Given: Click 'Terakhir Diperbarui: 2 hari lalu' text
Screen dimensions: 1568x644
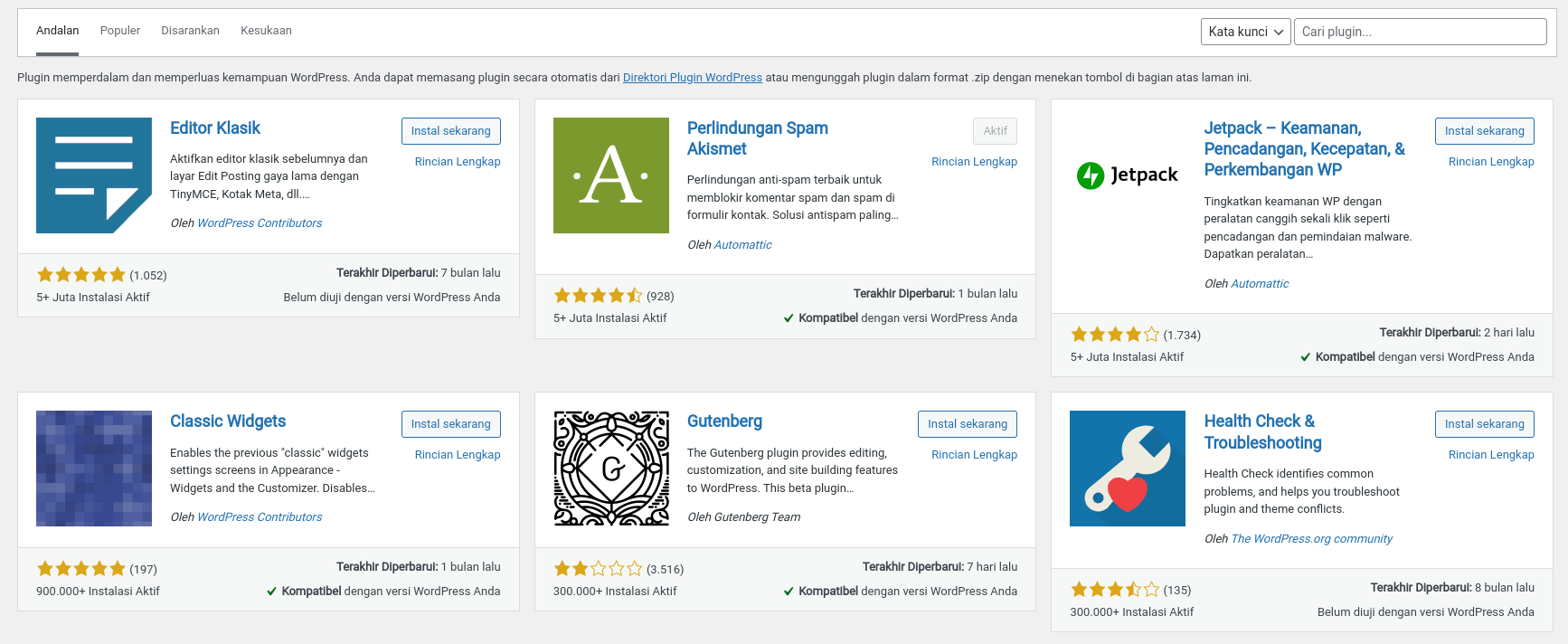Looking at the screenshot, I should pyautogui.click(x=1457, y=333).
